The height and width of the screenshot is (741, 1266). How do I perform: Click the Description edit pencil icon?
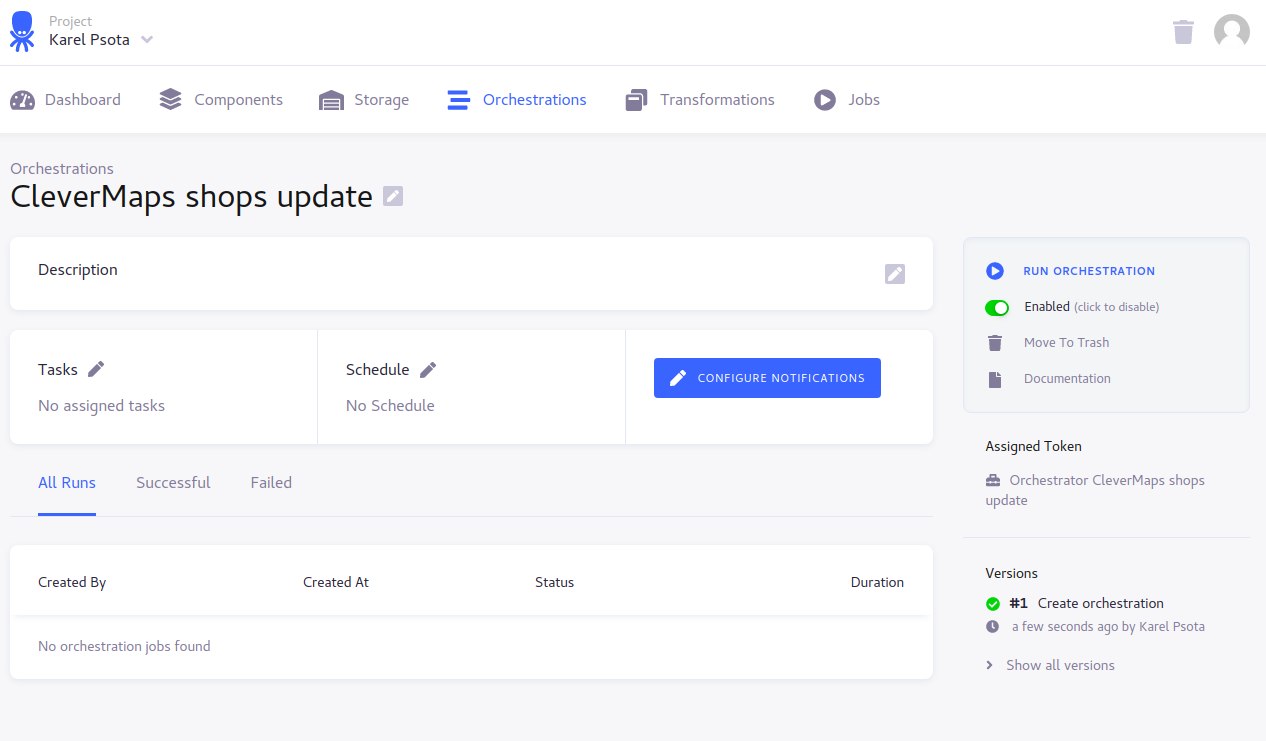(x=894, y=274)
